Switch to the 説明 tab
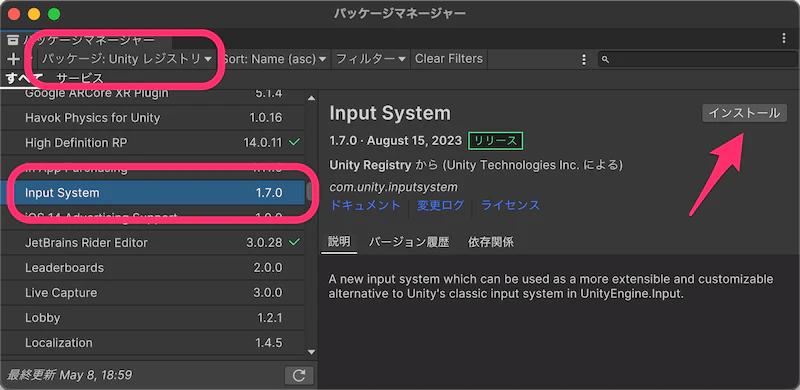The image size is (800, 390). 339,242
